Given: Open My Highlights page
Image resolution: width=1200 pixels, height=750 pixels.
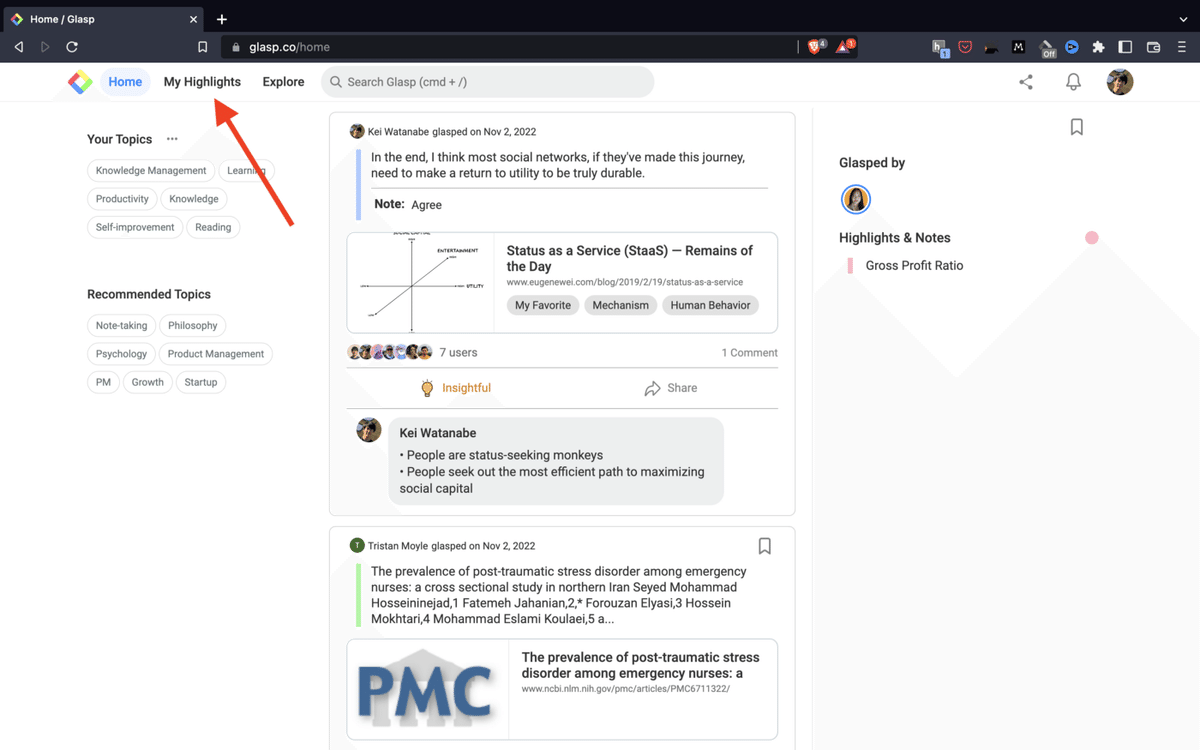Looking at the screenshot, I should (x=202, y=82).
